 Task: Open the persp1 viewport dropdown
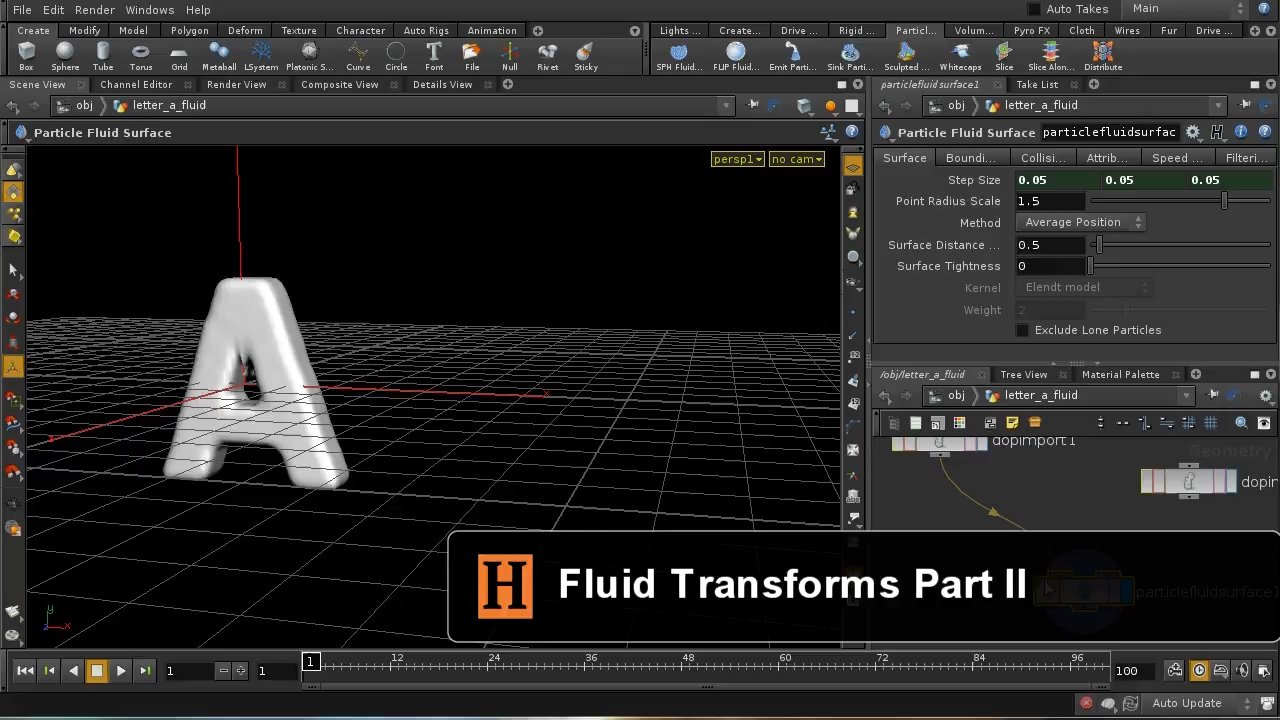point(737,158)
